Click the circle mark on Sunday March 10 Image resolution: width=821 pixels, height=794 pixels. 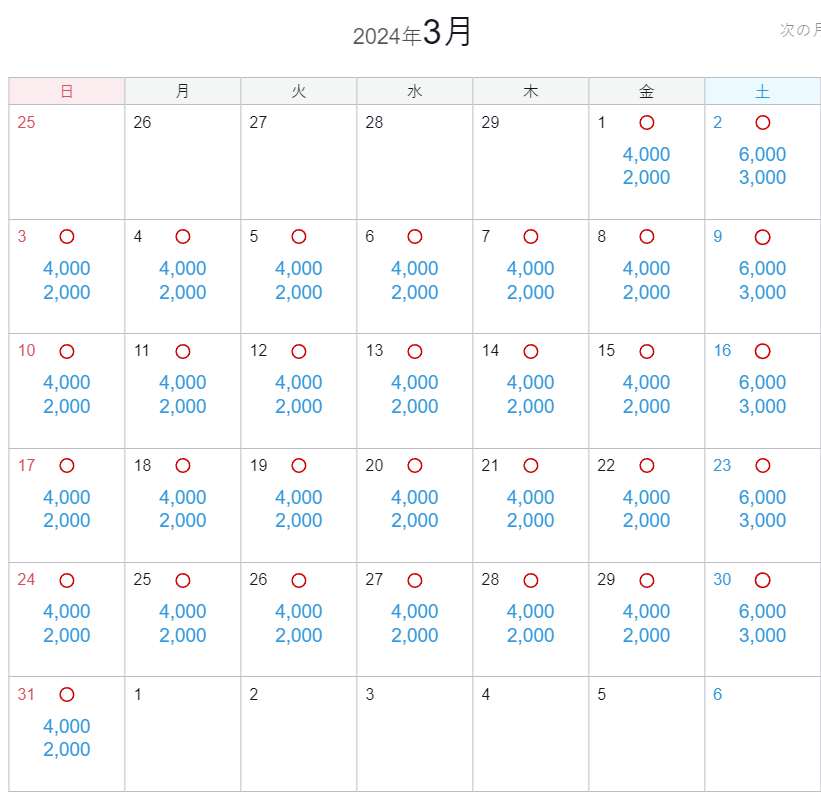[66, 351]
